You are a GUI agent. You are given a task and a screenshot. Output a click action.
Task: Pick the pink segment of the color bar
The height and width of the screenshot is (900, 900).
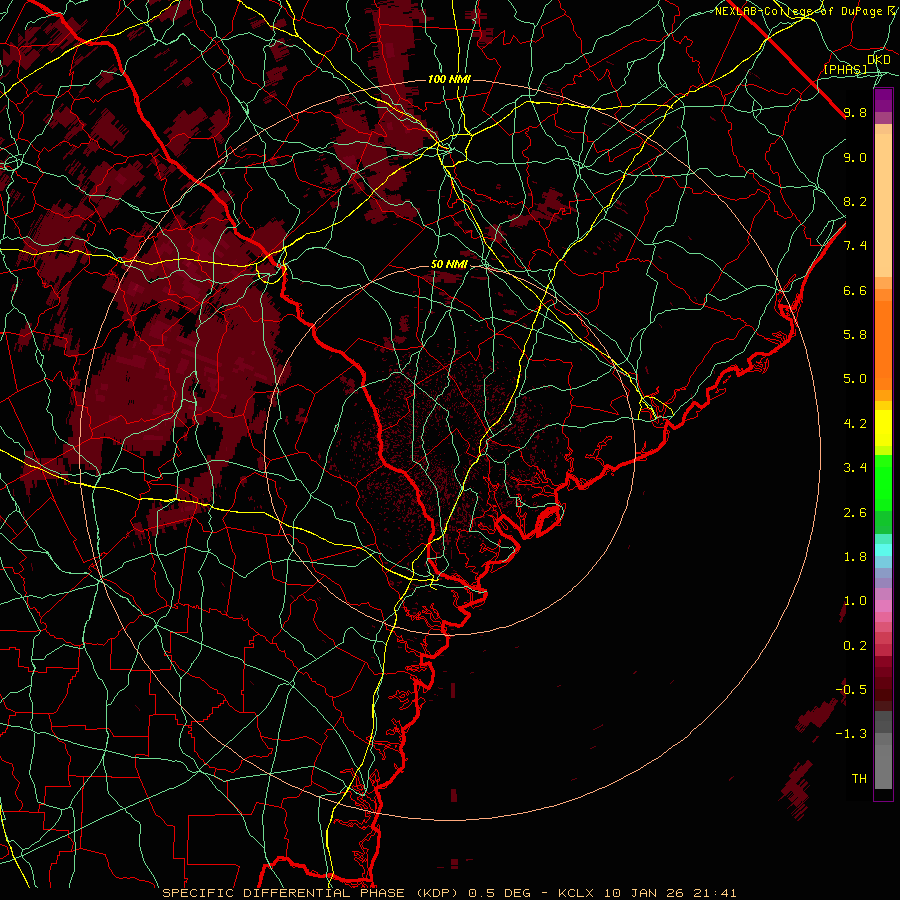pyautogui.click(x=883, y=606)
